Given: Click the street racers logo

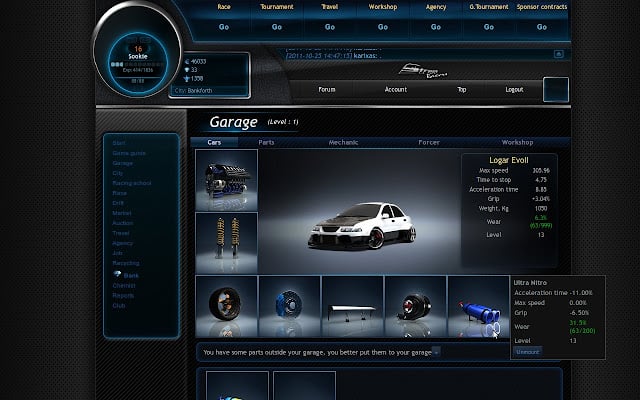Looking at the screenshot, I should coord(423,71).
